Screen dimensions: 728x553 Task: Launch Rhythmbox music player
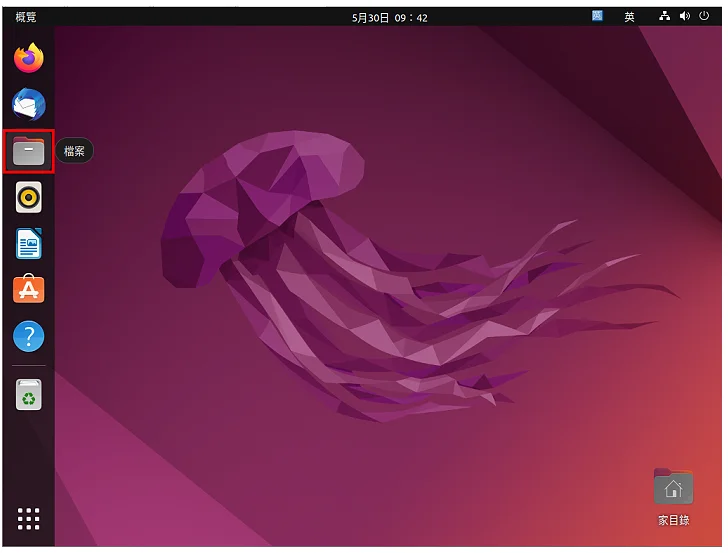29,197
